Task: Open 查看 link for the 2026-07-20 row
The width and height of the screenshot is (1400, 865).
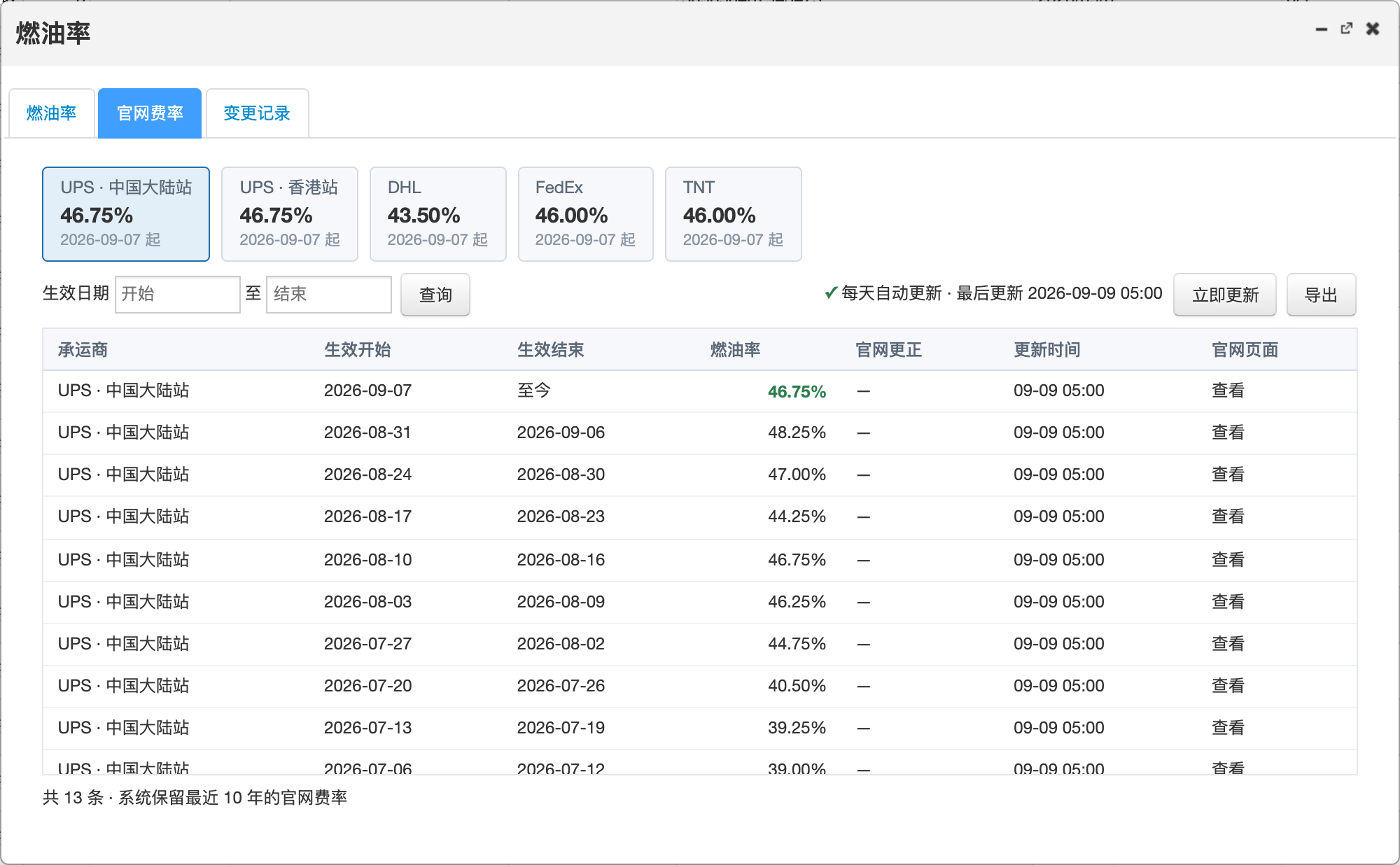Action: click(x=1228, y=686)
